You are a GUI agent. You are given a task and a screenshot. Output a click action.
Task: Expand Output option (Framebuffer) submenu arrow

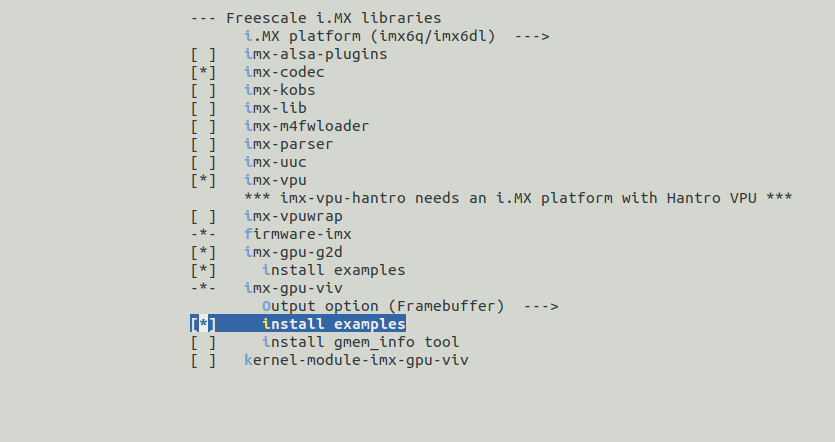click(x=540, y=306)
